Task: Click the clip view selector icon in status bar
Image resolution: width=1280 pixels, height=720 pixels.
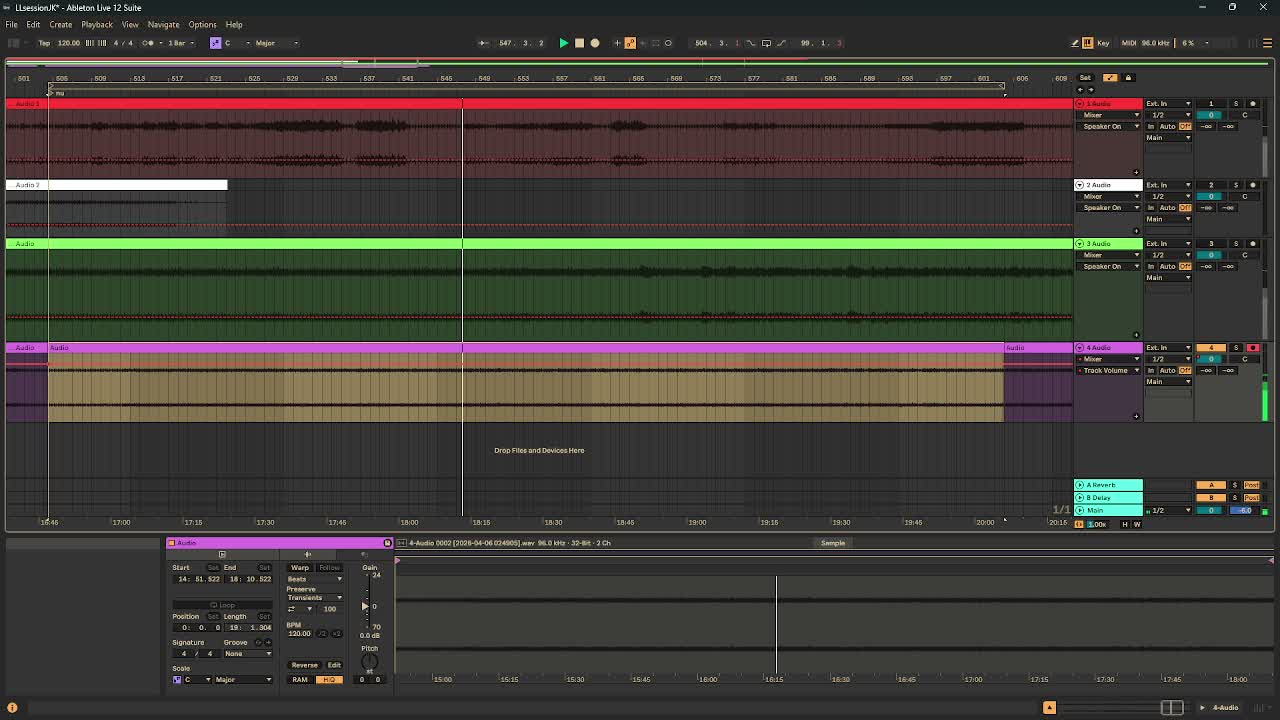Action: [x=1172, y=708]
